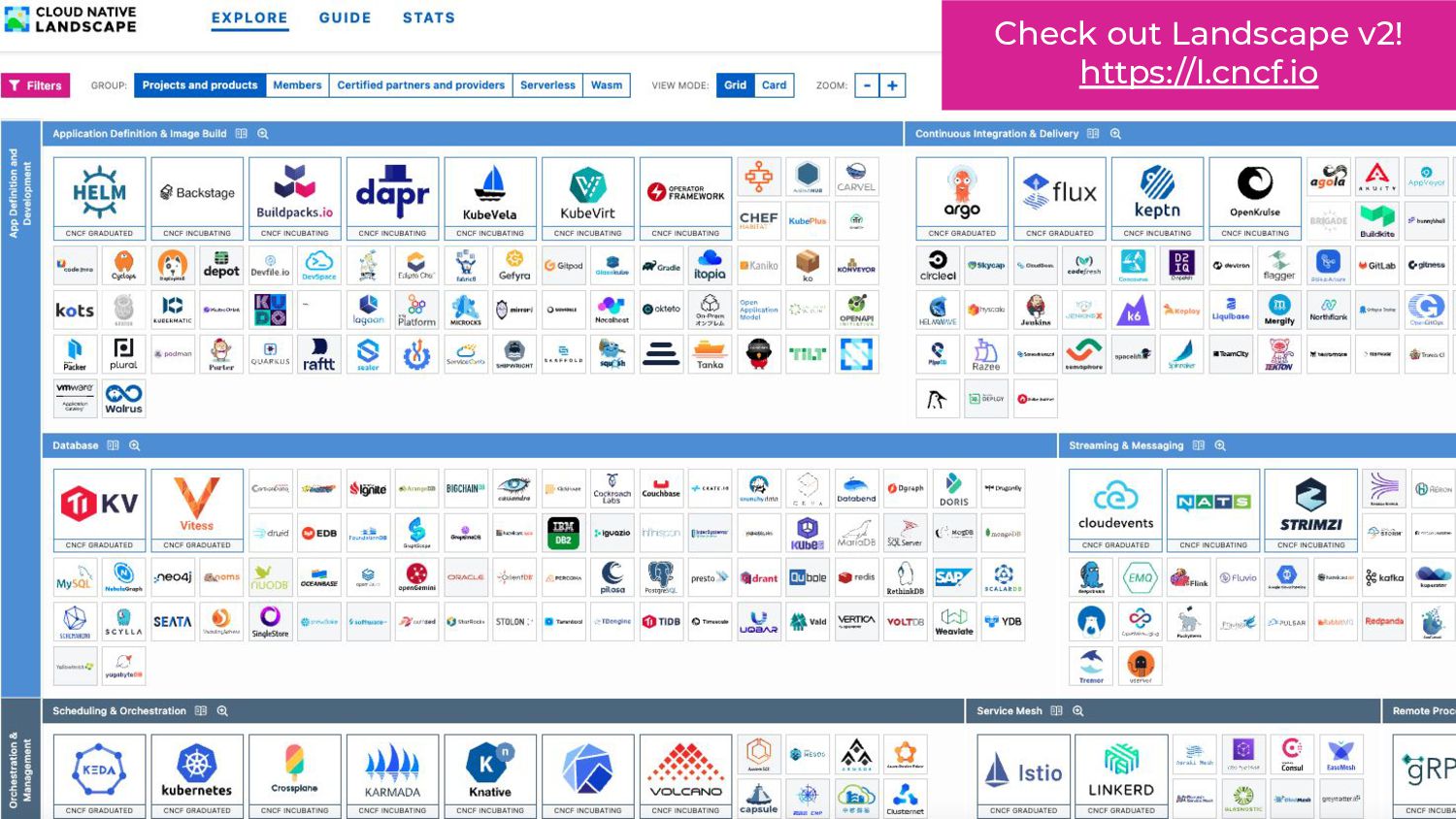Select the OpenKruise card

point(1255,198)
